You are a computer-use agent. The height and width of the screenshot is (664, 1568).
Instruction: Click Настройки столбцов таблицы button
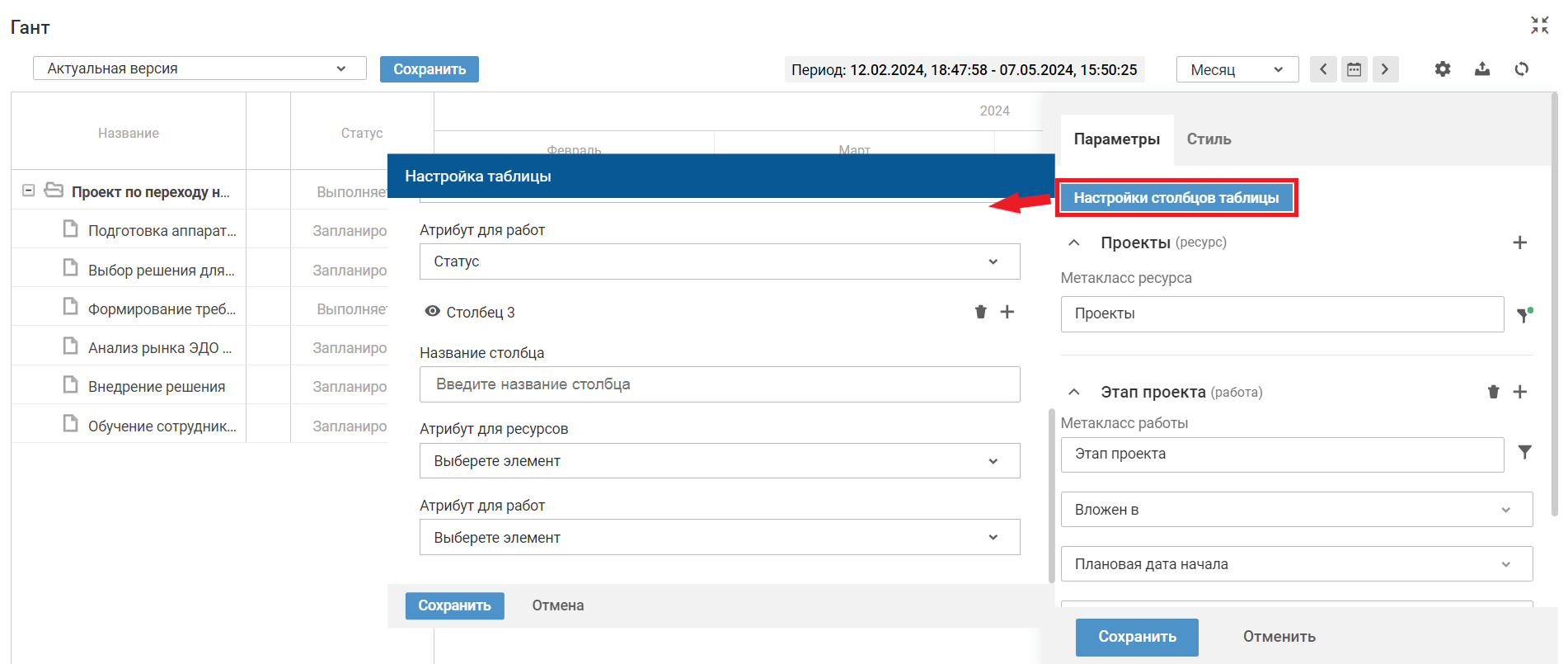[x=1176, y=198]
